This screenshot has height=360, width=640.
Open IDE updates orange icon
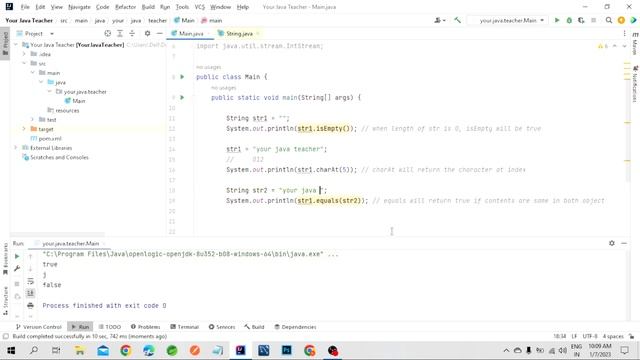[x=621, y=20]
